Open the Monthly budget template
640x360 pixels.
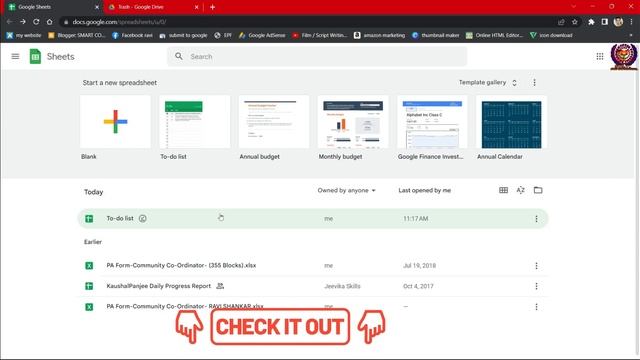click(353, 122)
